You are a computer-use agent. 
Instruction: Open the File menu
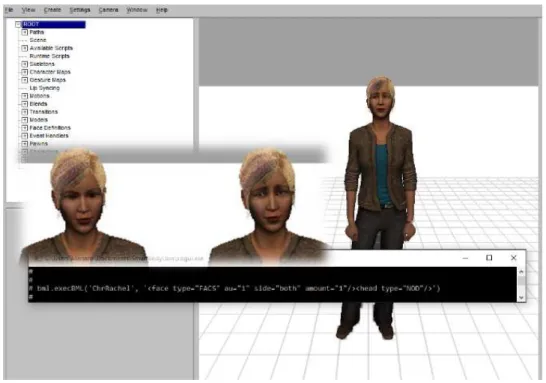(9, 10)
